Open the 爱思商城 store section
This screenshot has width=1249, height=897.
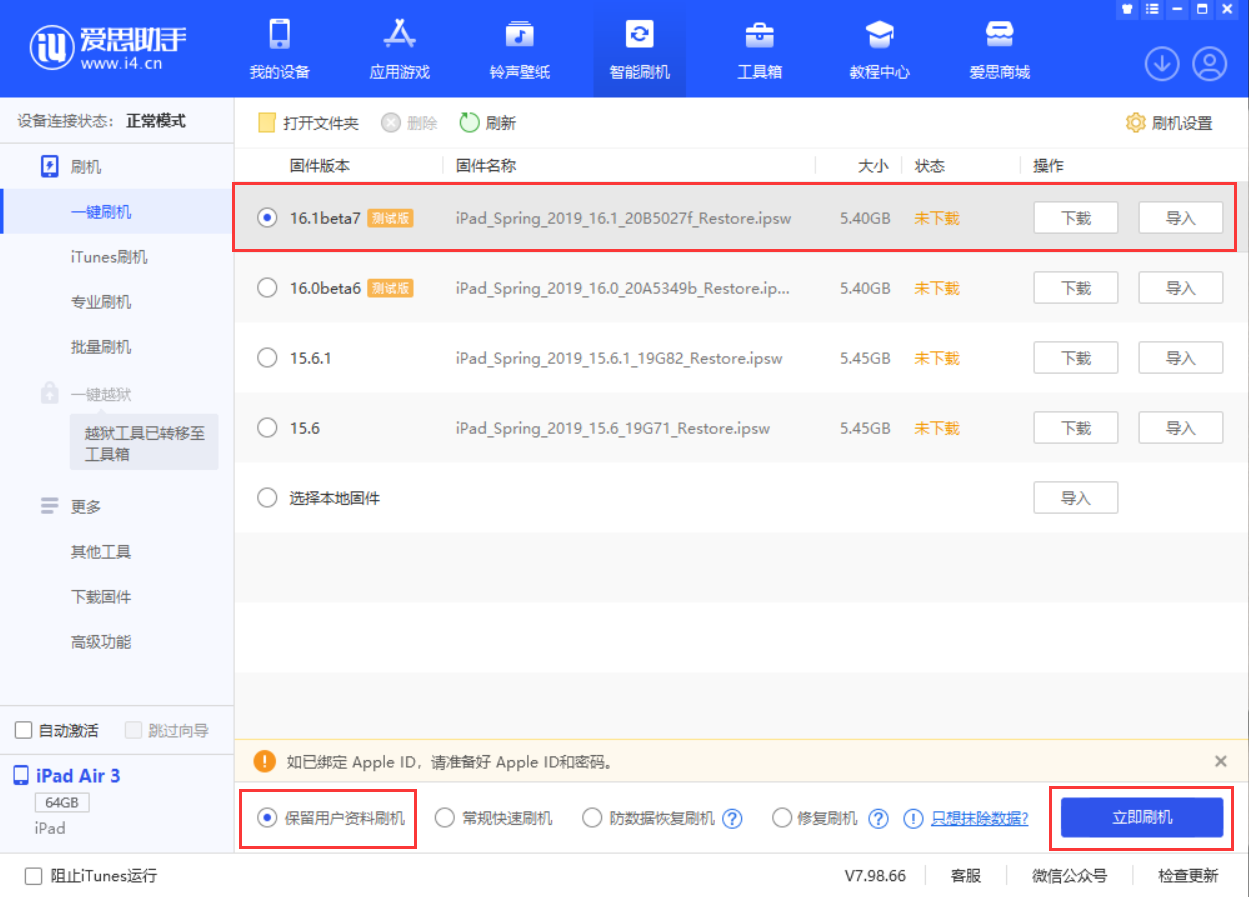999,48
